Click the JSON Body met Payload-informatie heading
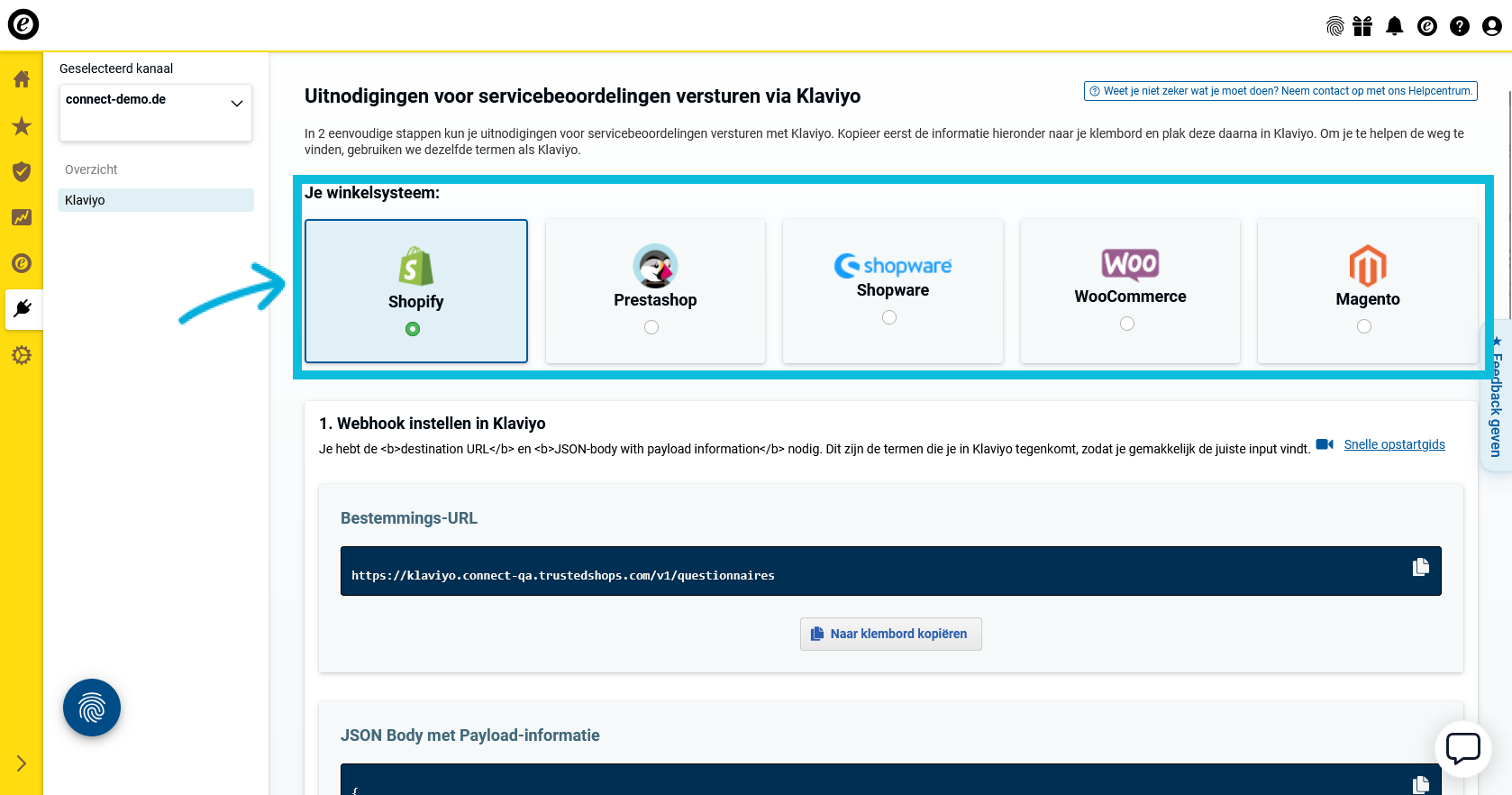 [470, 736]
